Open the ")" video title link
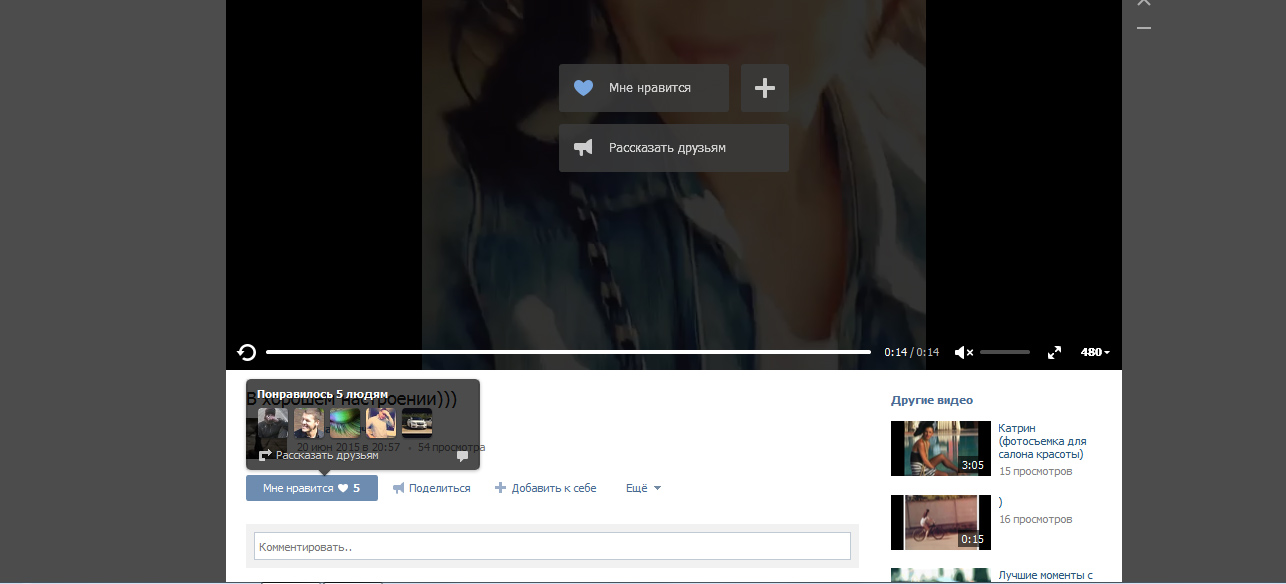 [x=1001, y=502]
